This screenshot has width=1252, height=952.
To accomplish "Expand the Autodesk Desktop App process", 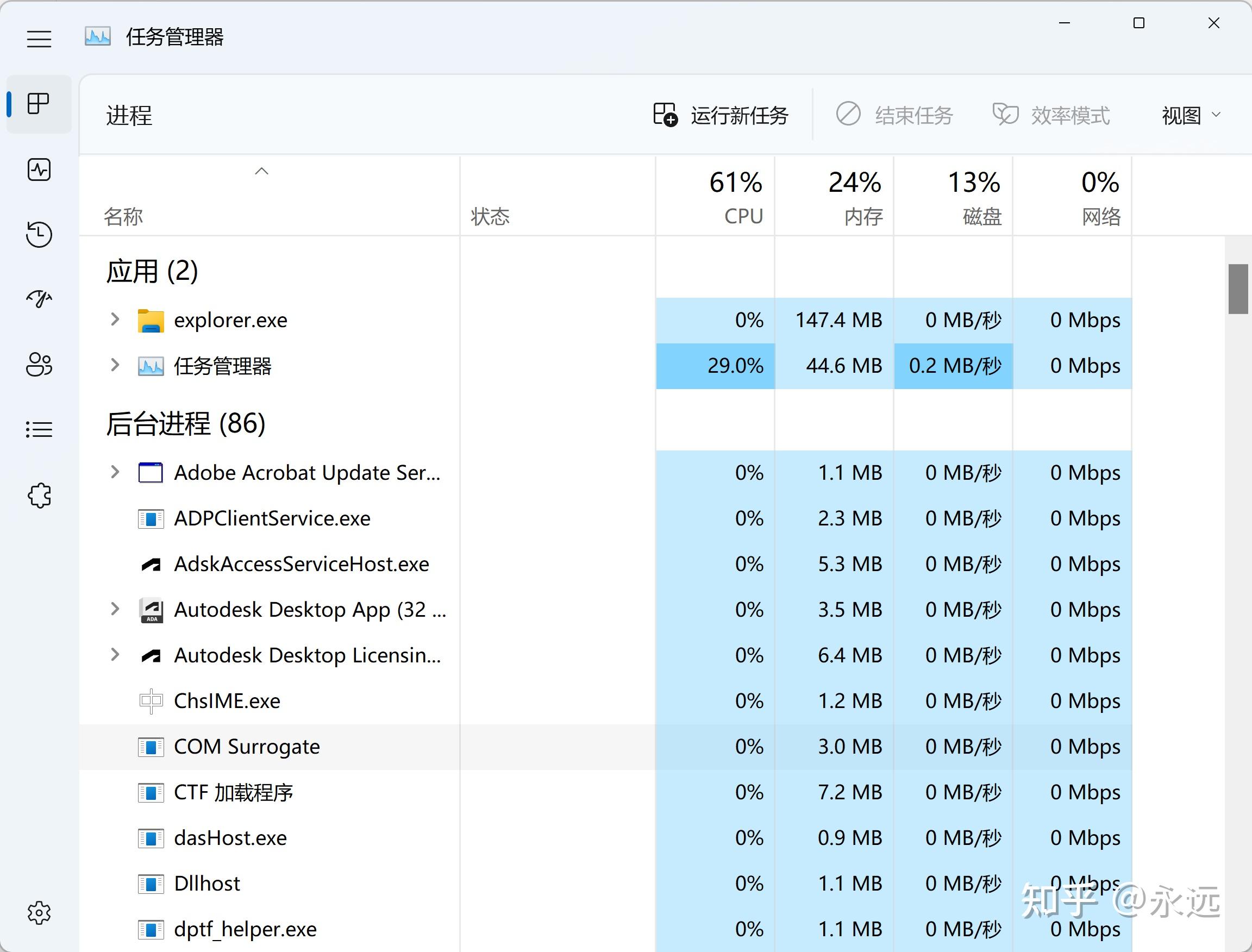I will (113, 610).
